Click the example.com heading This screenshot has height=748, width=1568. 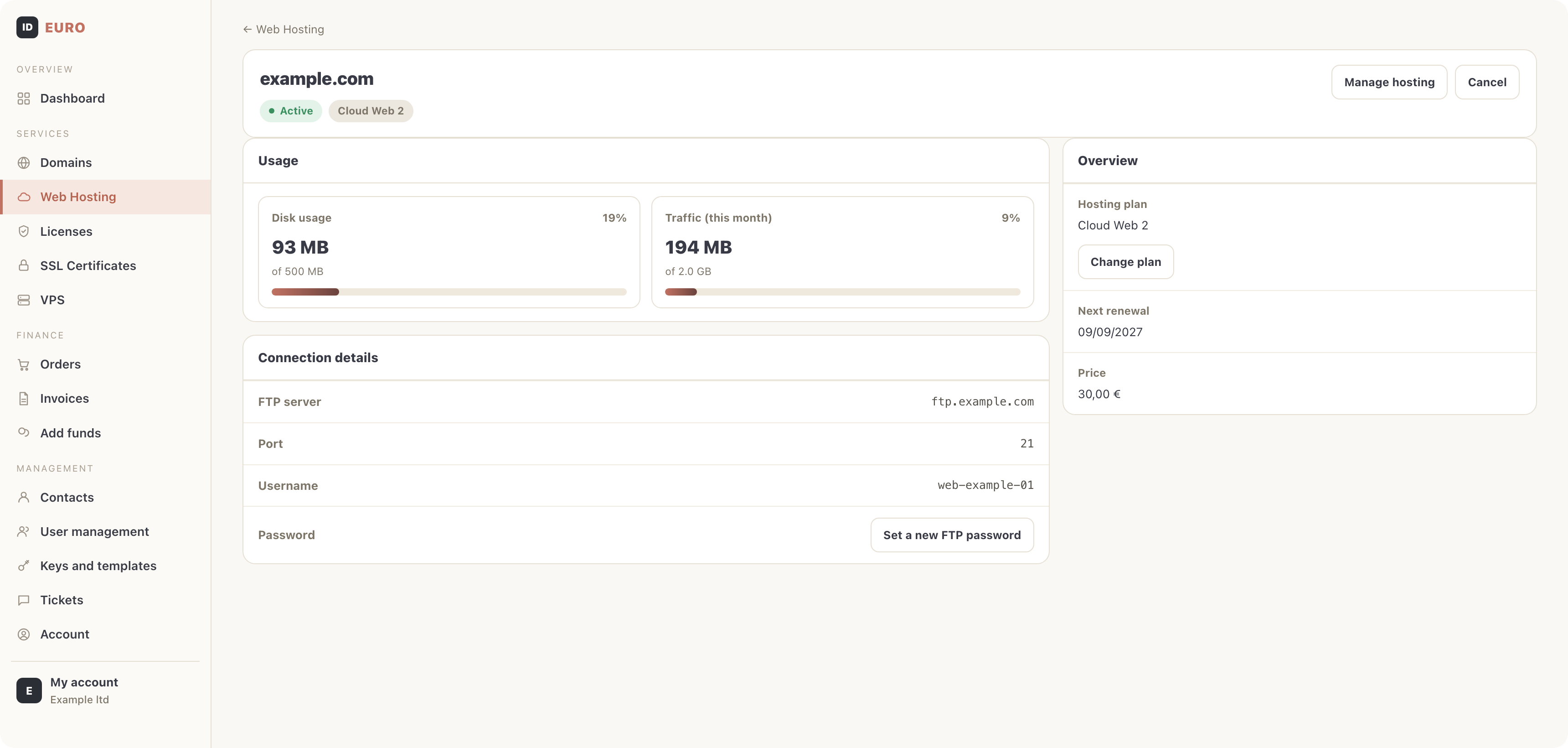pos(316,78)
